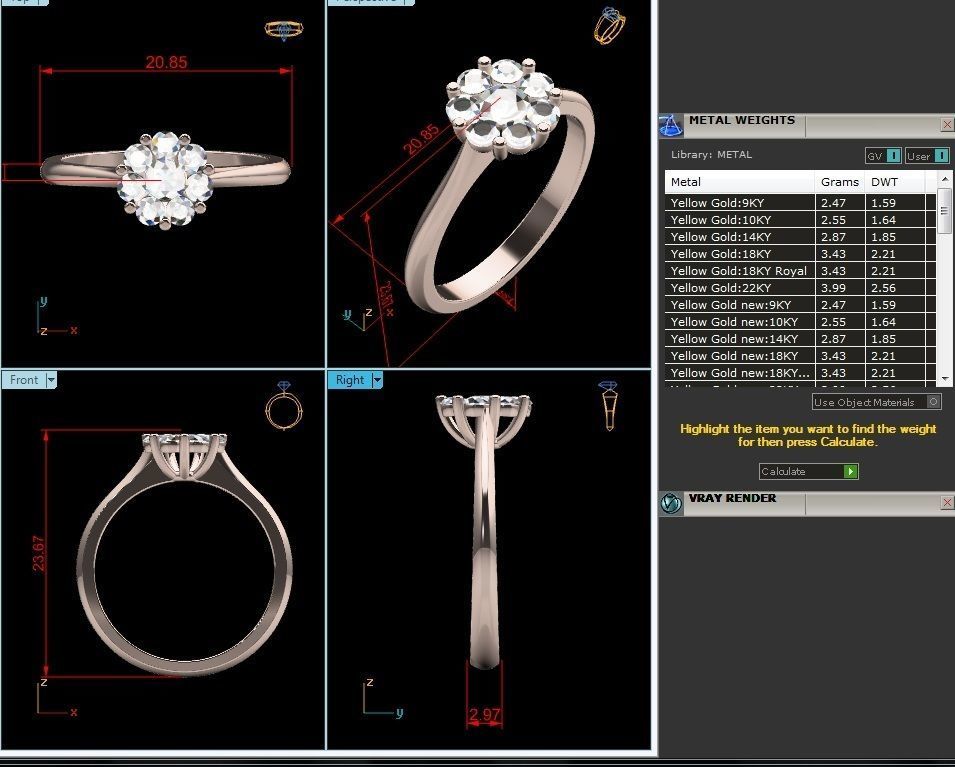The image size is (955, 767).
Task: Click the Top viewport ring thumbnail icon
Action: pos(284,30)
